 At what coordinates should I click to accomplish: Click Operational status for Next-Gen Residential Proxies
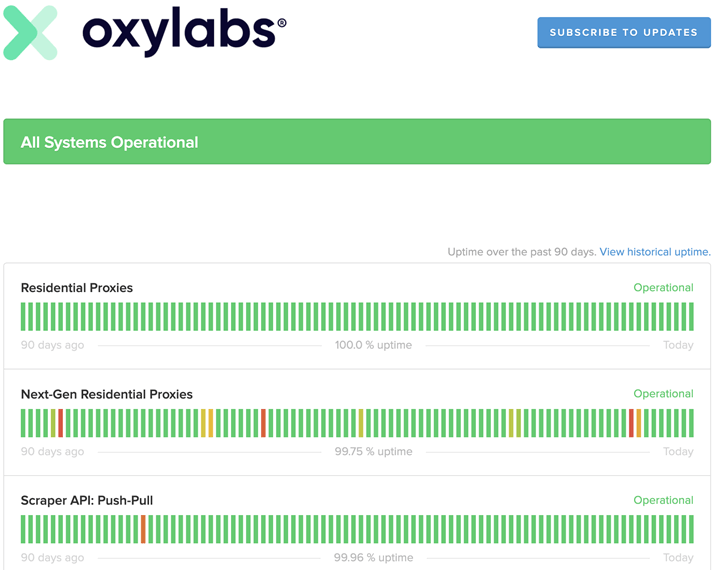click(663, 394)
